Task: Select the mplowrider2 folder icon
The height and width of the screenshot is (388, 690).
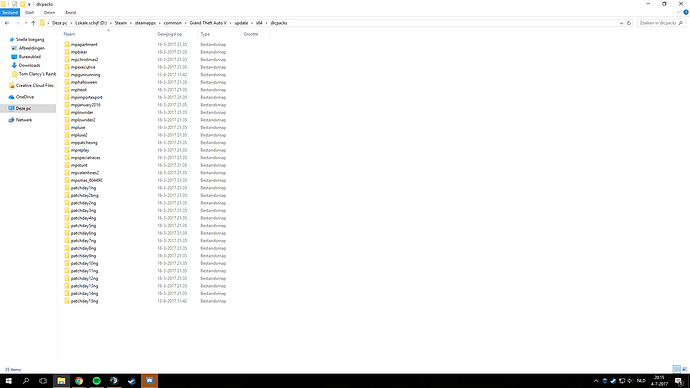Action: tap(66, 120)
